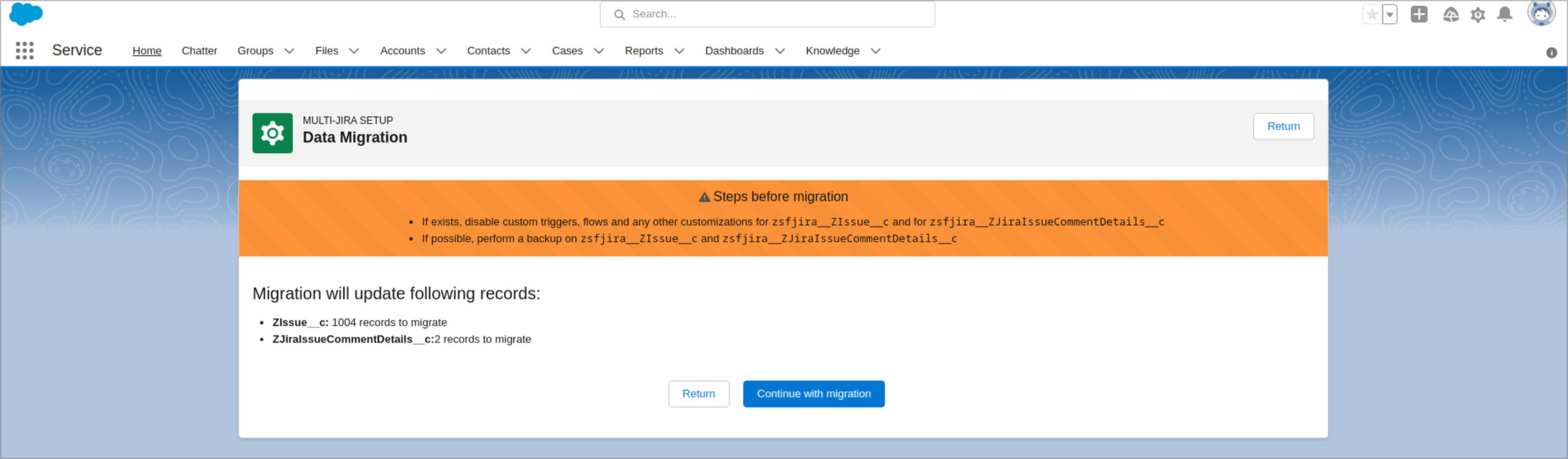
Task: Click the Salesforce cloud logo
Action: pyautogui.click(x=26, y=14)
